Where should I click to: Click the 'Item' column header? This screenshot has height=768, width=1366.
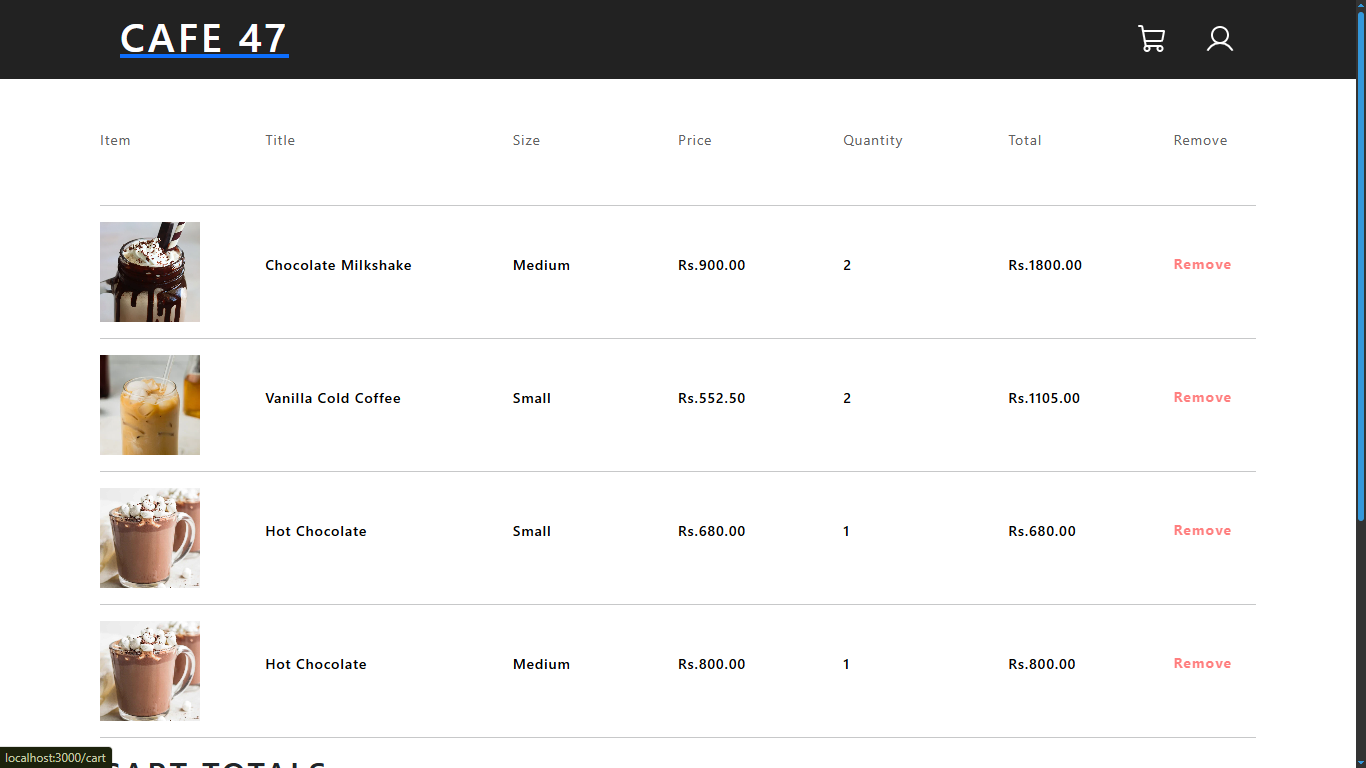[115, 140]
